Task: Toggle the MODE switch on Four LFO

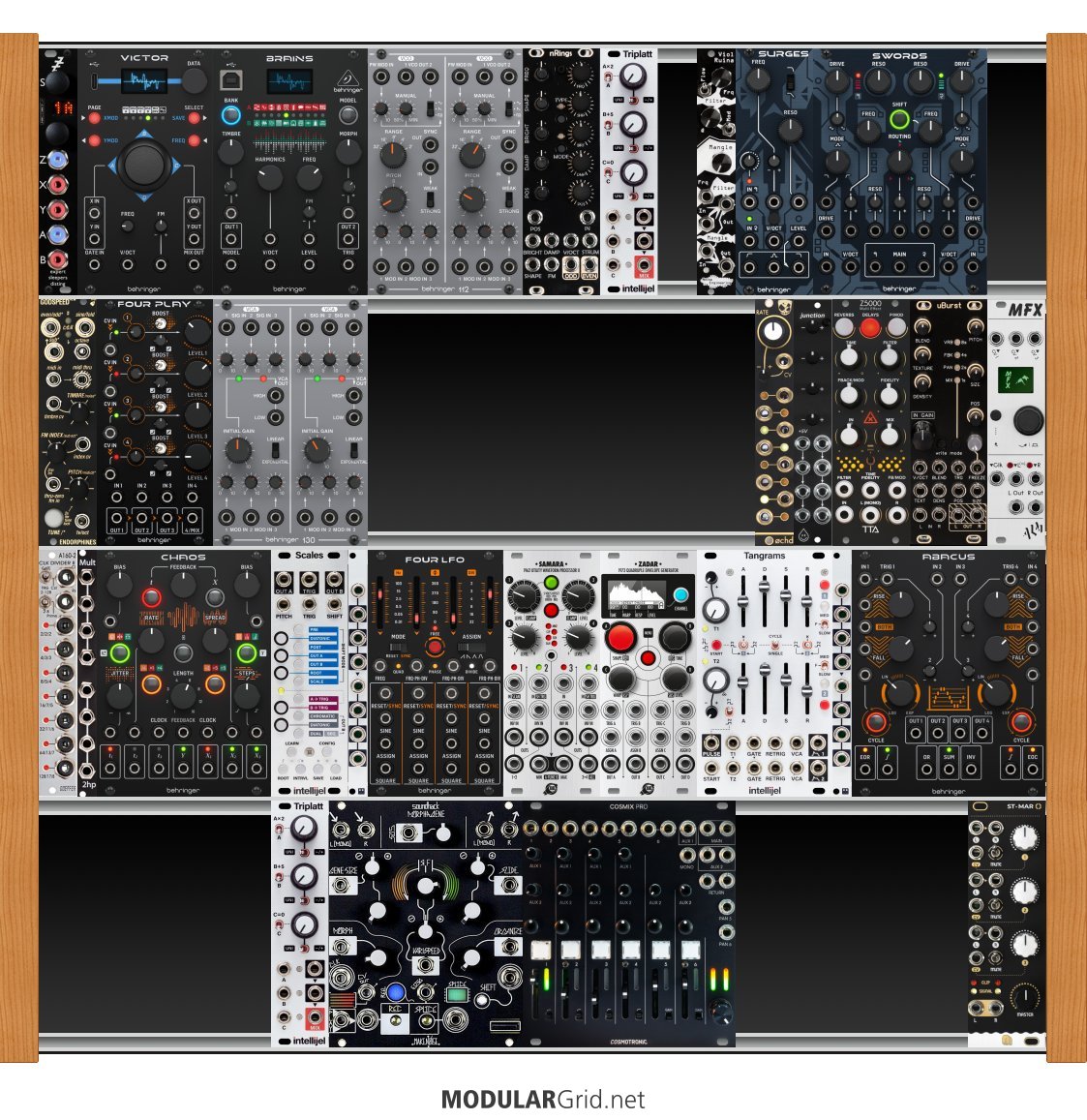Action: pos(397,648)
